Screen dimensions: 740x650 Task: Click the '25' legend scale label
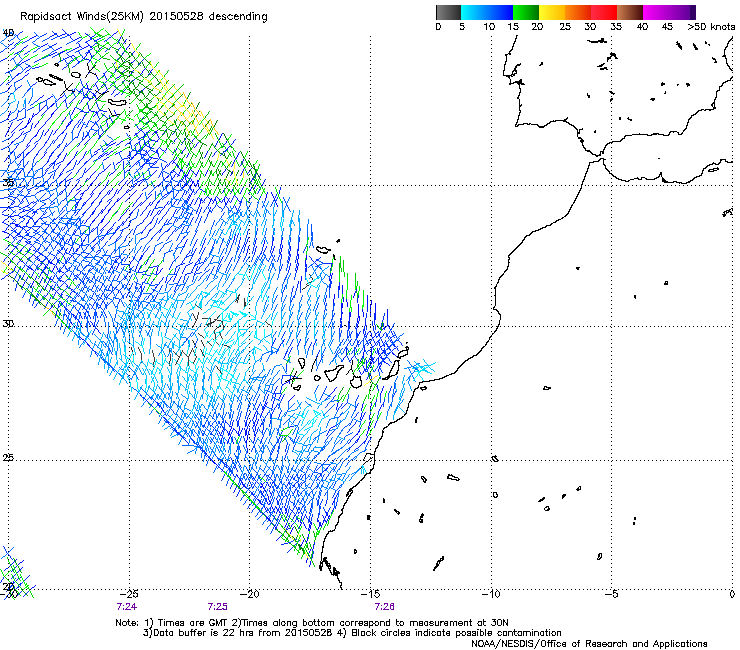click(565, 26)
